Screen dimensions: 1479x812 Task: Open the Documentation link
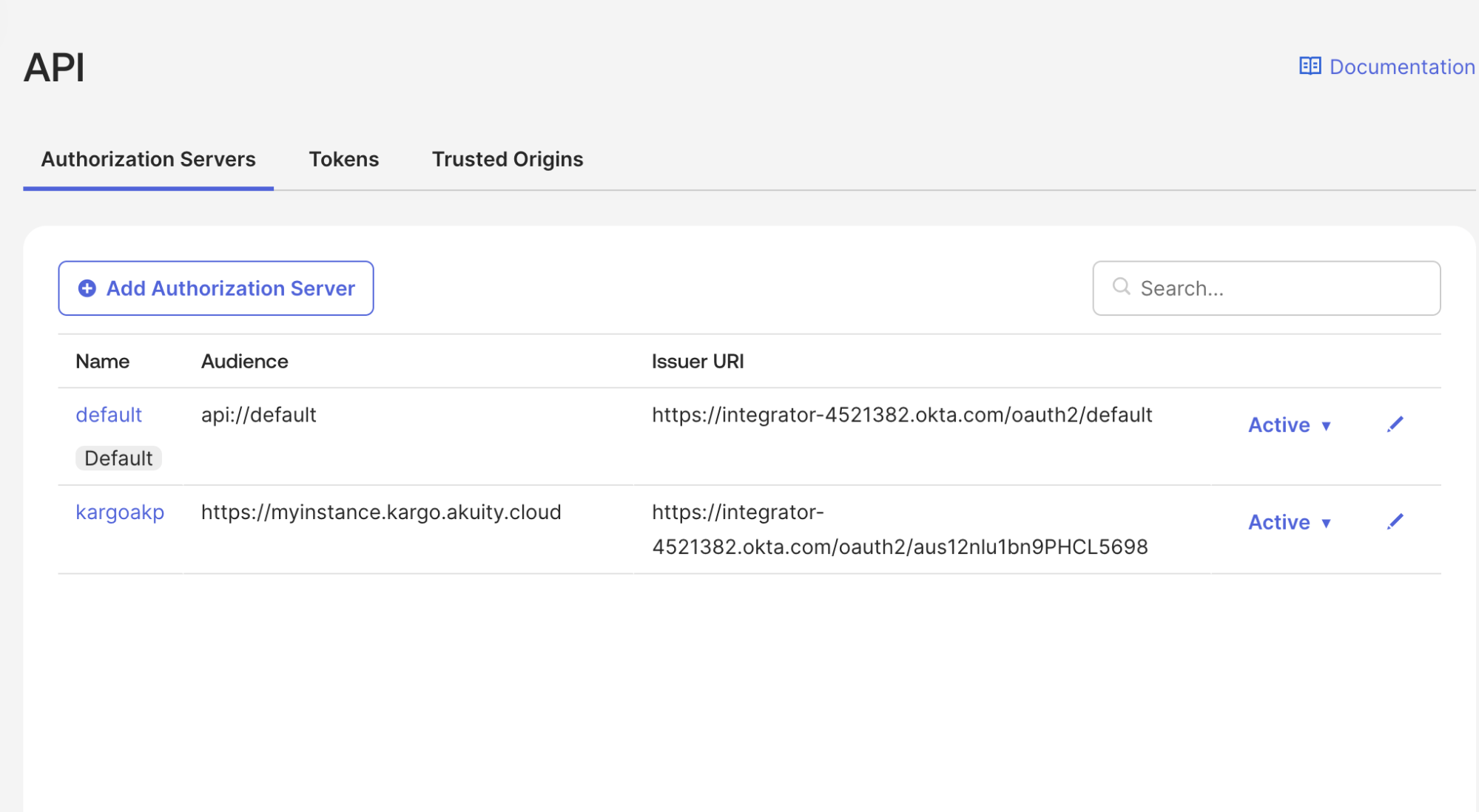tap(1387, 67)
